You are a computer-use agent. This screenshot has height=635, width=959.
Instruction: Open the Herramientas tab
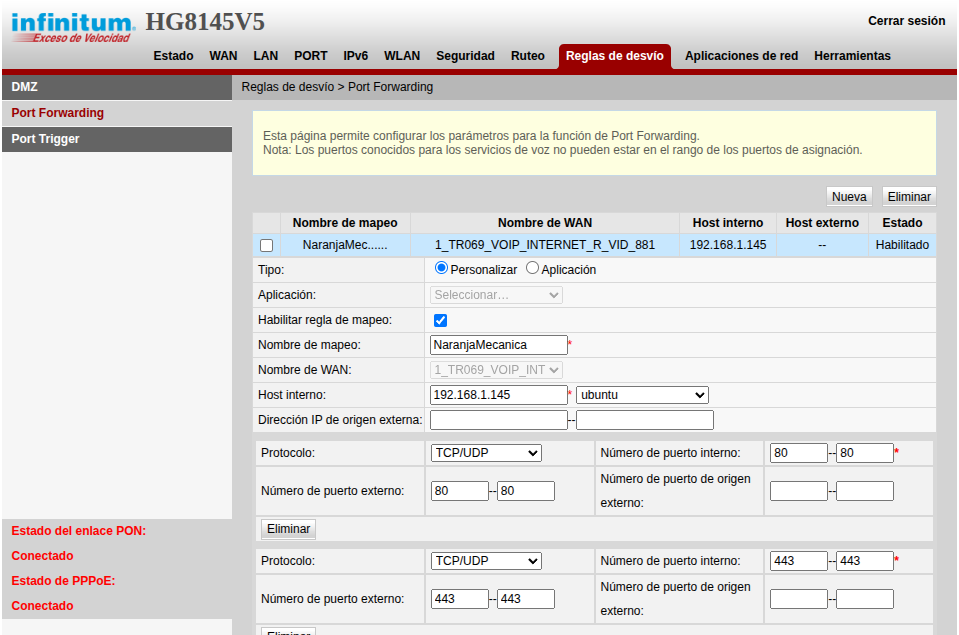[x=852, y=56]
